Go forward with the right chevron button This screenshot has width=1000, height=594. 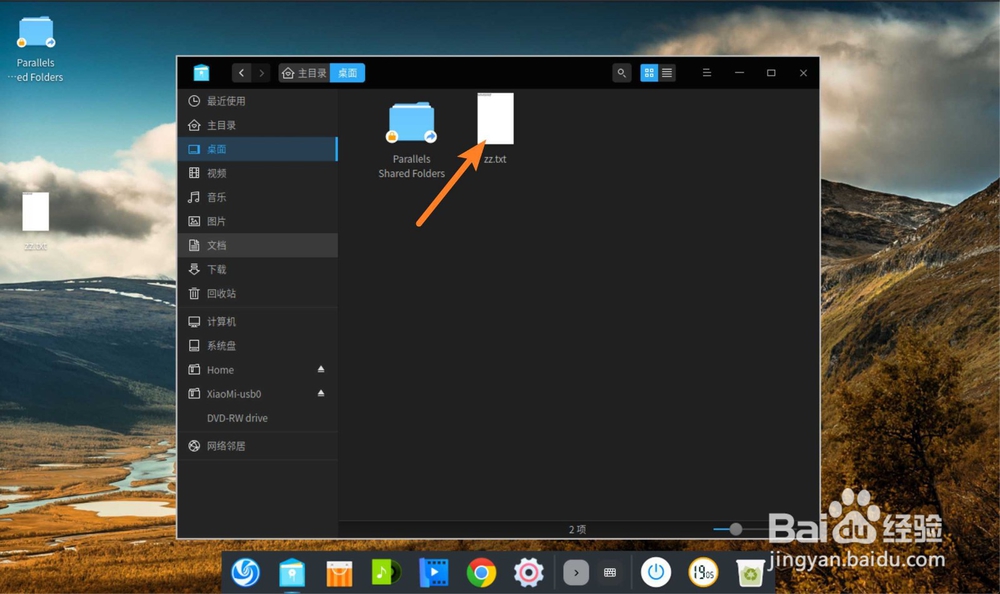click(x=261, y=73)
